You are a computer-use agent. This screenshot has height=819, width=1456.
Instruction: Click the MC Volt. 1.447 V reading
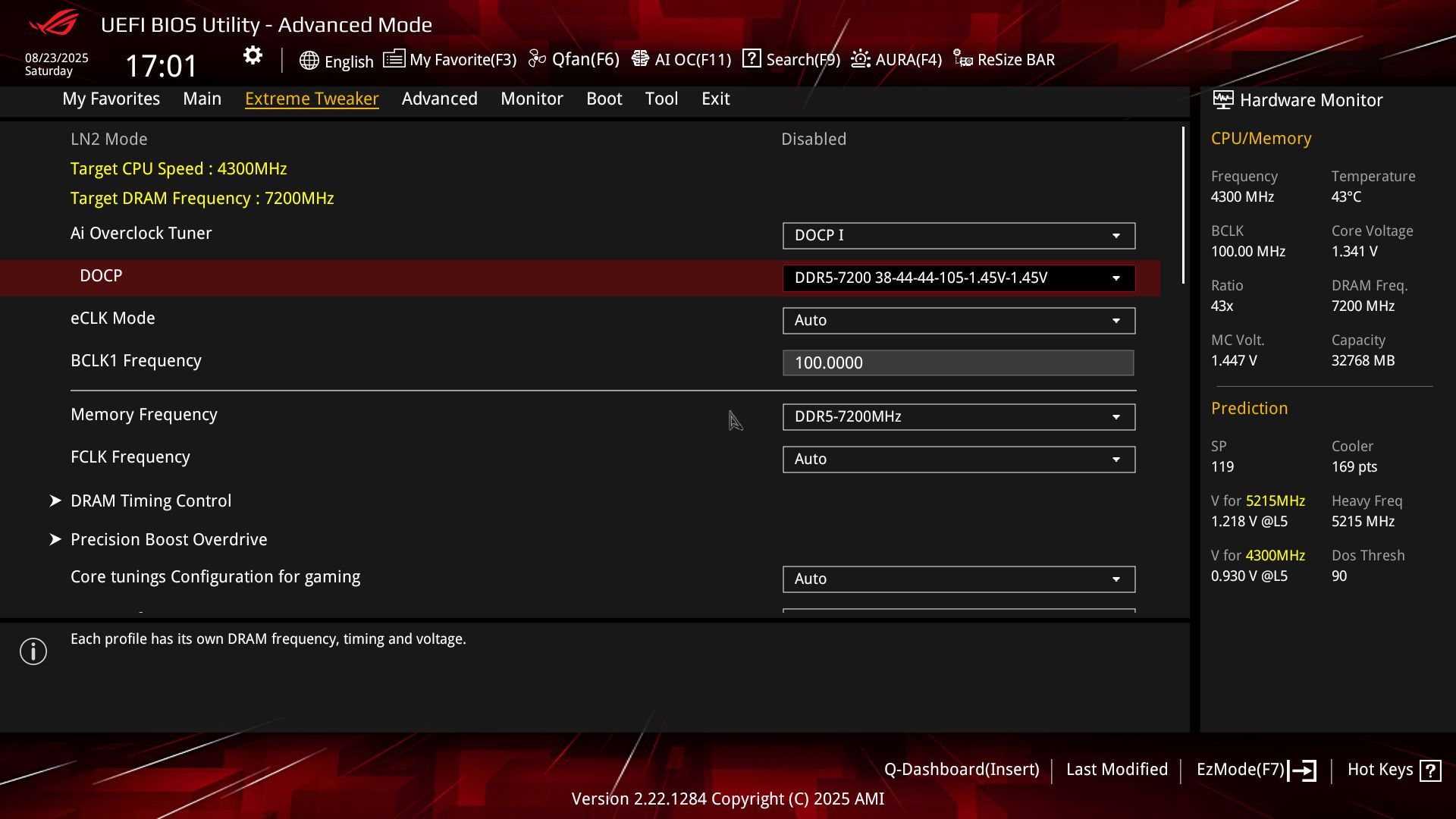coord(1234,360)
